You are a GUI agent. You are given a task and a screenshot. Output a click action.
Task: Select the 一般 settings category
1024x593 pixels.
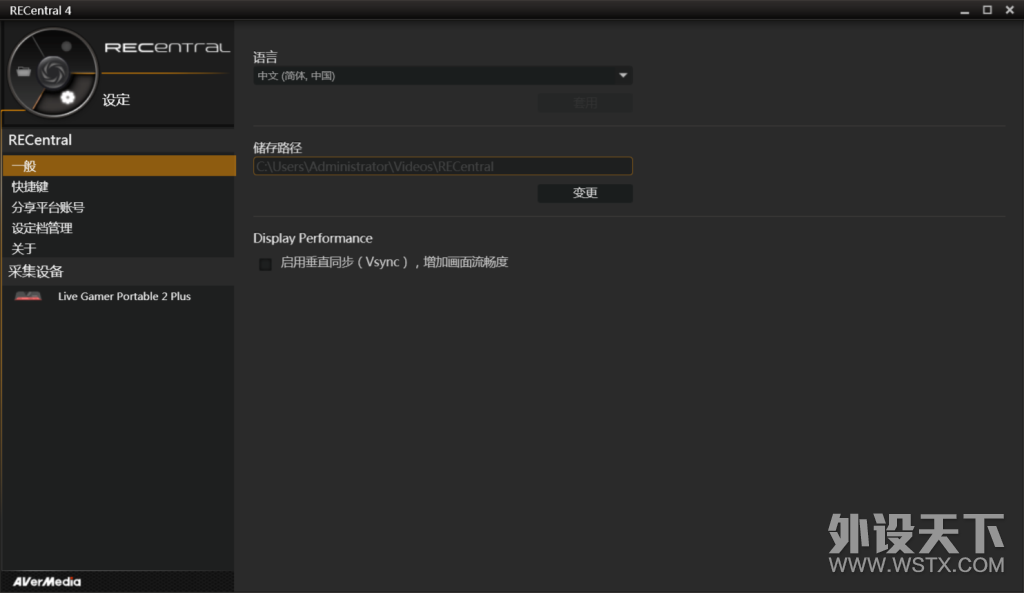[x=119, y=166]
